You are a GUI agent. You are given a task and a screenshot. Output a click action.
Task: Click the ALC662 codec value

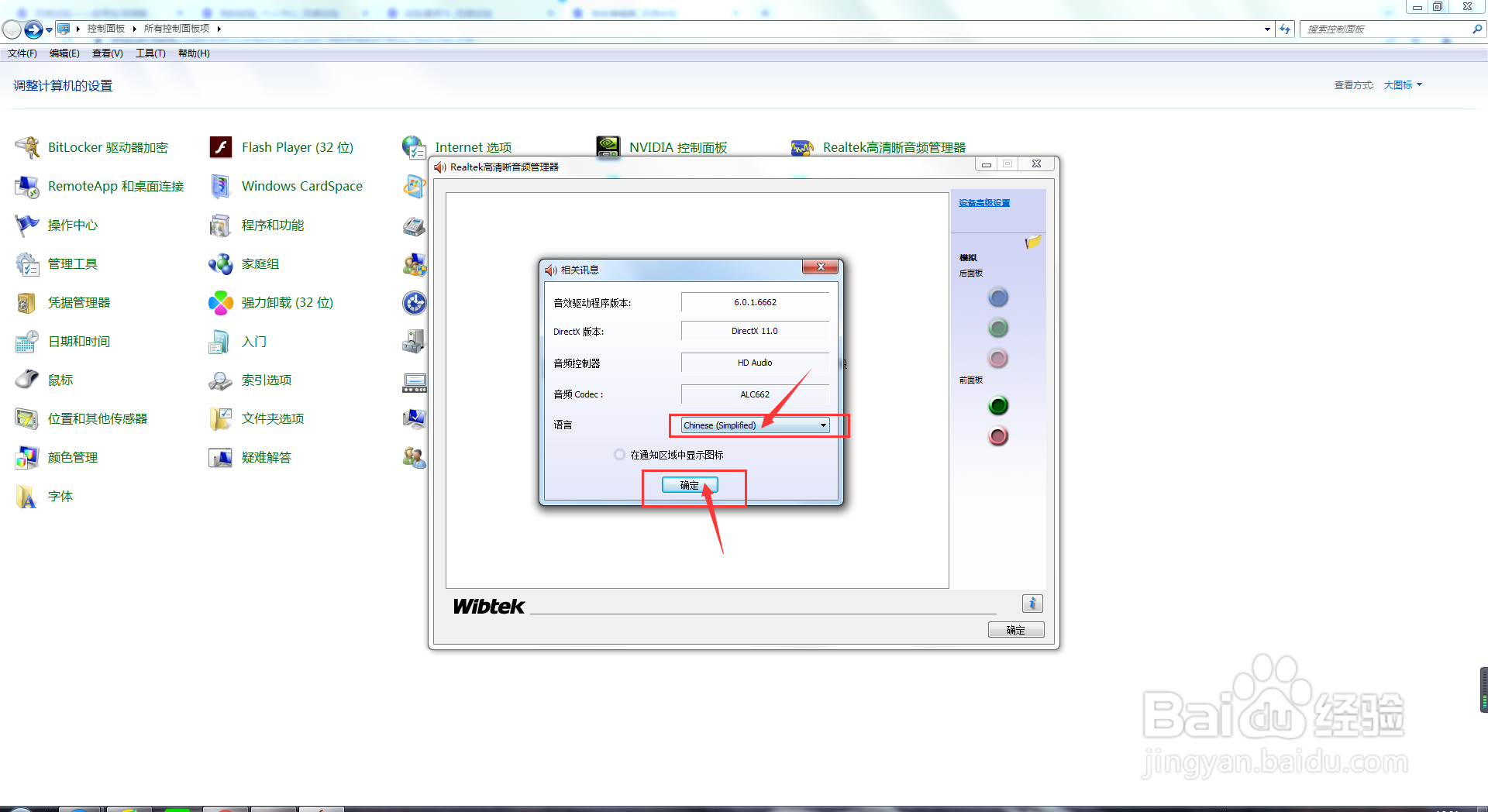pos(755,394)
